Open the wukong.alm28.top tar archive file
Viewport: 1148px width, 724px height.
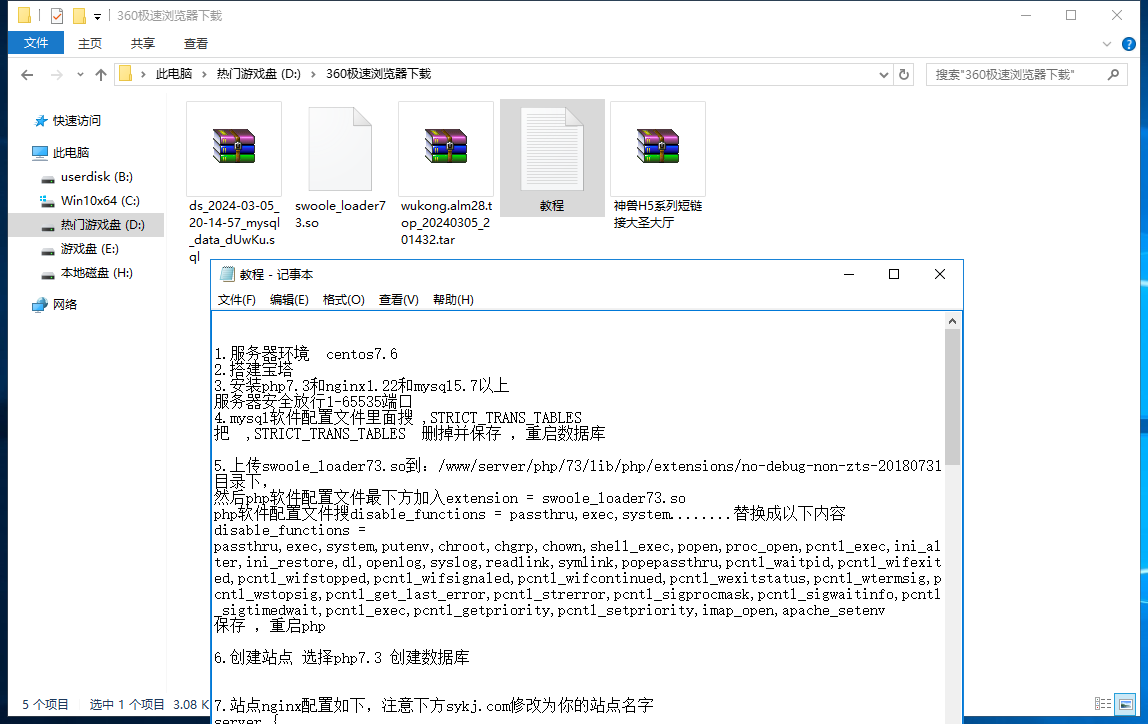pyautogui.click(x=446, y=146)
